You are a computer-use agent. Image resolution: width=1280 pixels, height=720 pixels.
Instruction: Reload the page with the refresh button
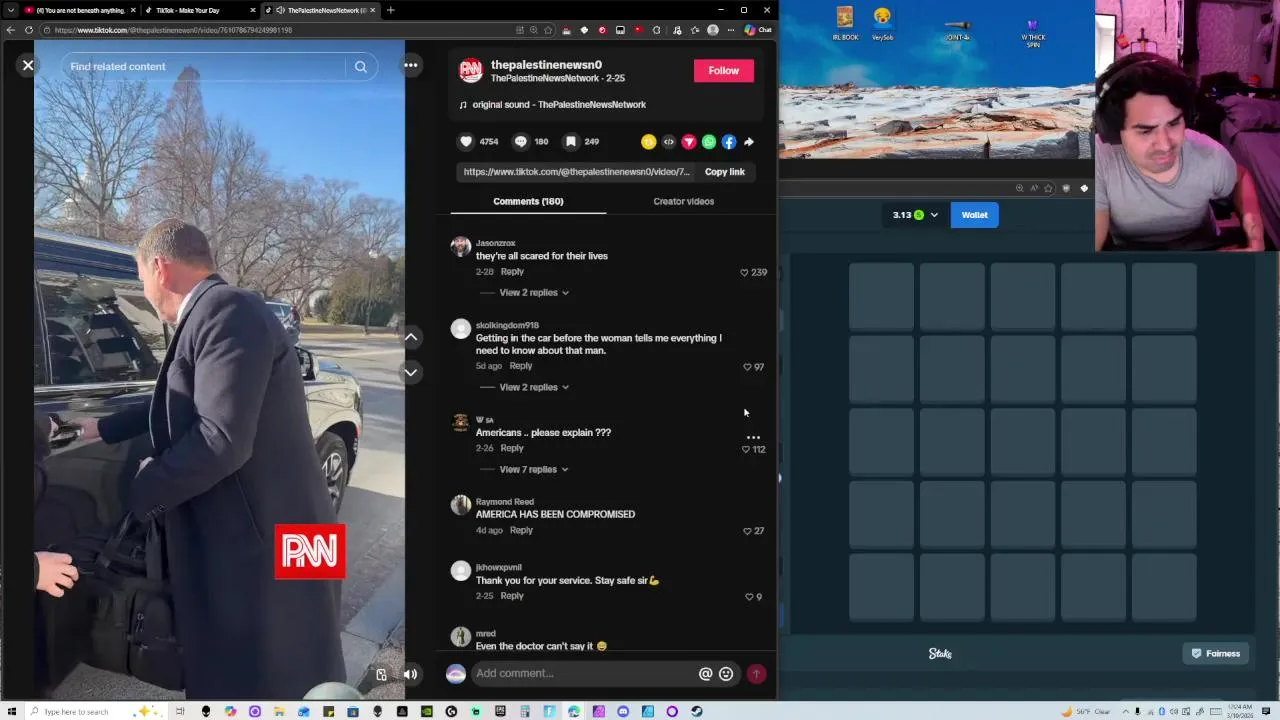tap(29, 30)
